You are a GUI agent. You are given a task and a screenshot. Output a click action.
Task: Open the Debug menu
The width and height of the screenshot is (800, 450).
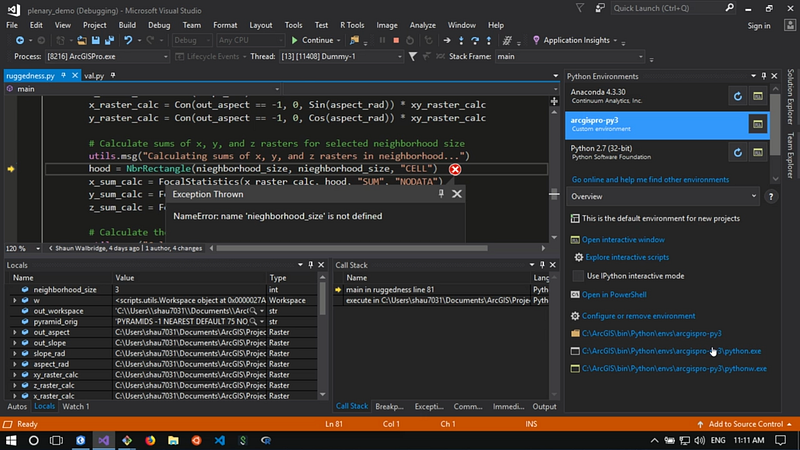point(159,24)
